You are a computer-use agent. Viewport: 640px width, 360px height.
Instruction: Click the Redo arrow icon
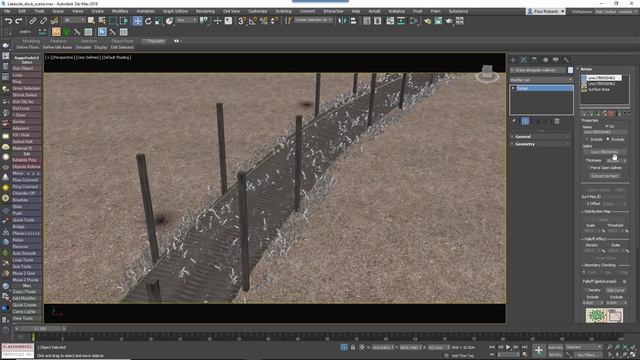[18, 21]
